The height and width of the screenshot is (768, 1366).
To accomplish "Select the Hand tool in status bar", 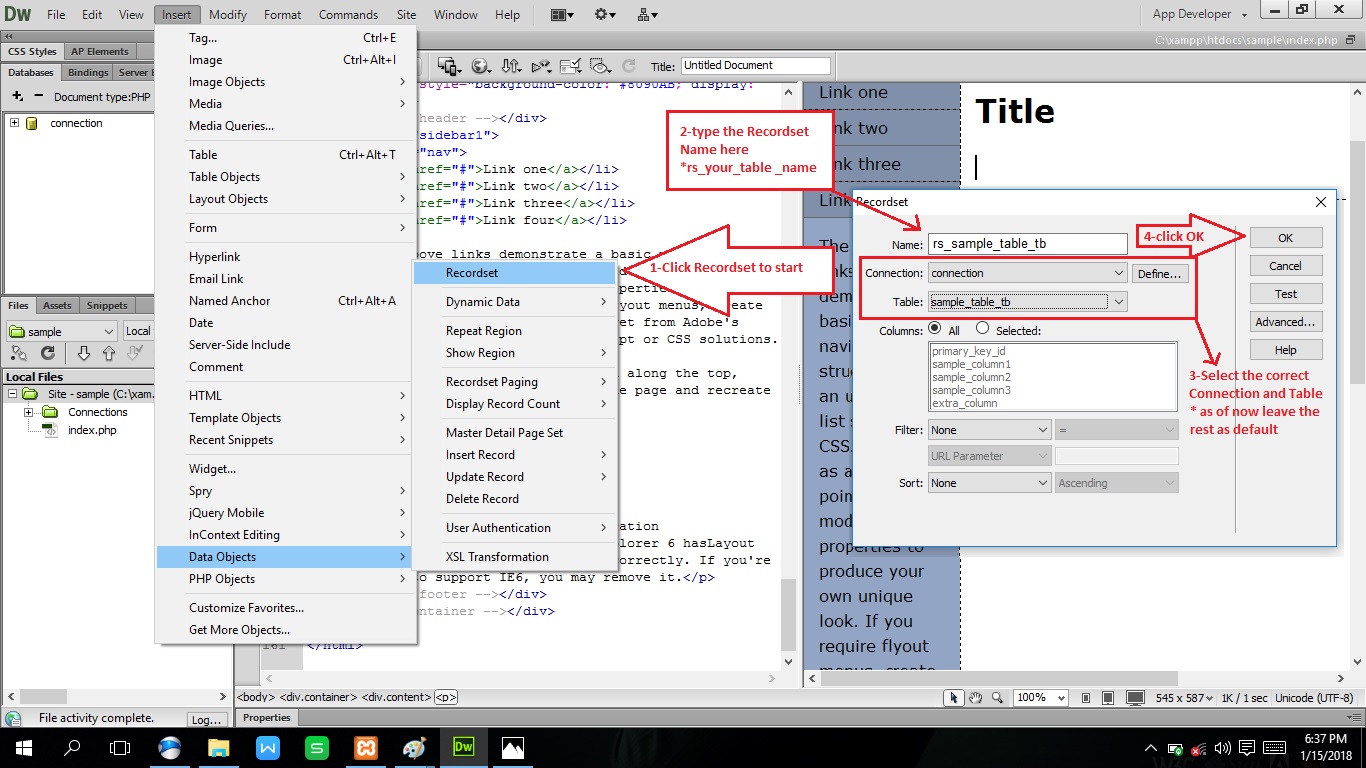I will (975, 698).
